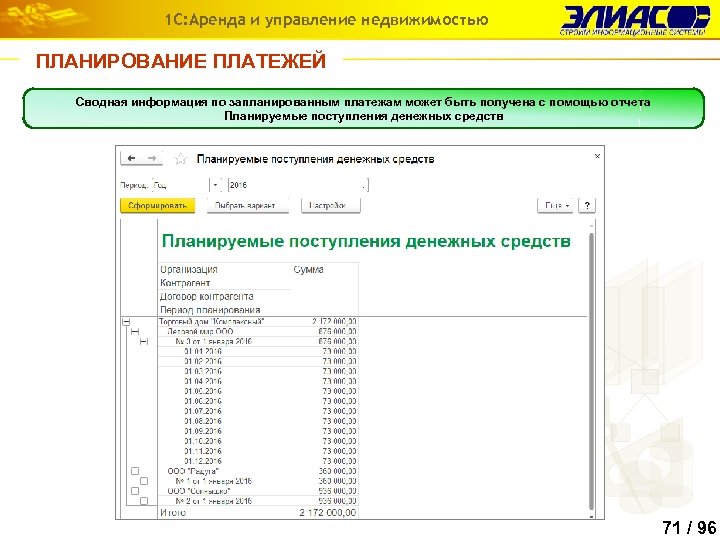The width and height of the screenshot is (720, 540).
Task: Open the Еще dropdown menu
Action: [x=555, y=206]
